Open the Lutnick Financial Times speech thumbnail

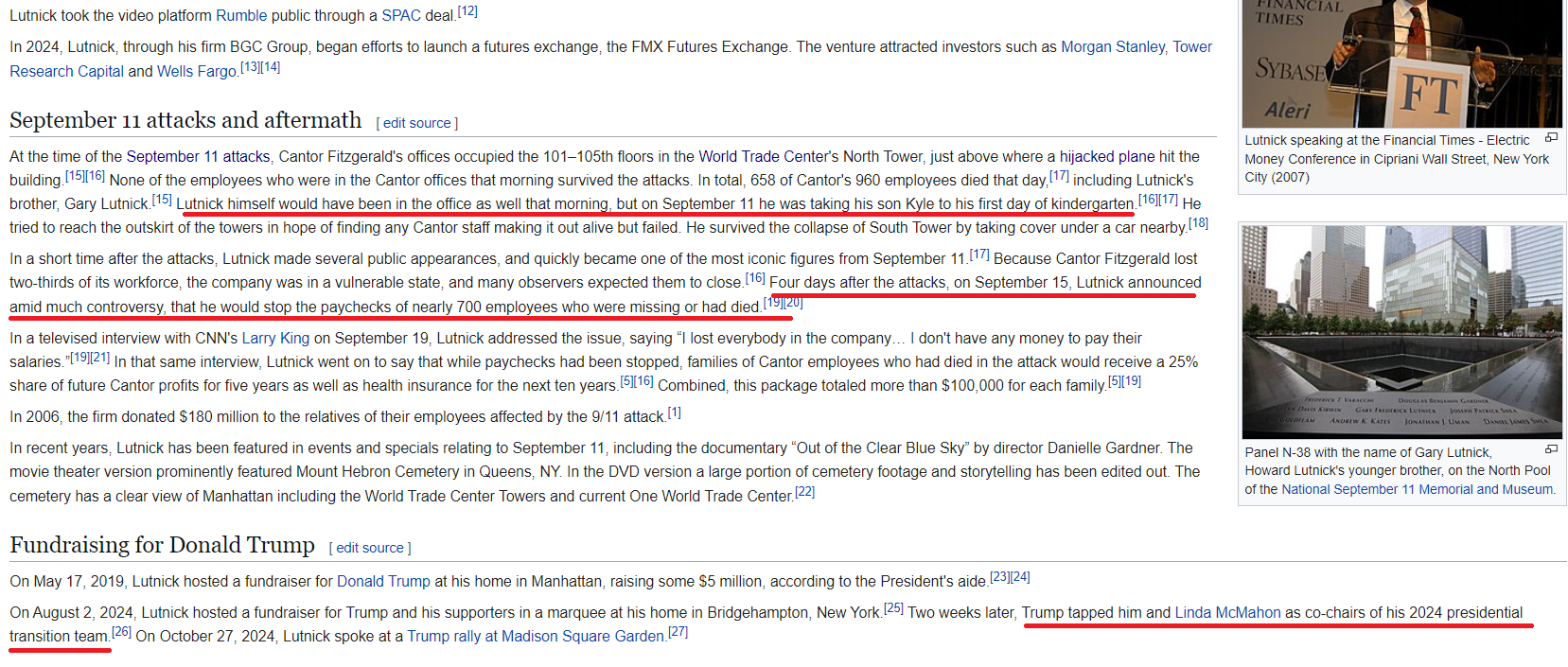point(1401,63)
